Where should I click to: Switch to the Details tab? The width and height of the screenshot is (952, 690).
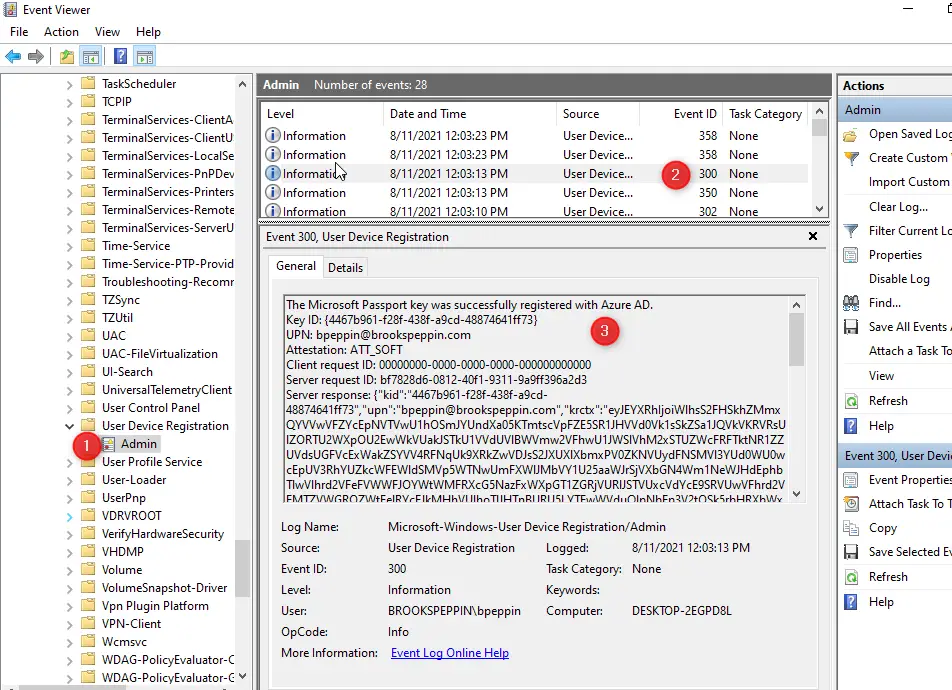(x=345, y=268)
